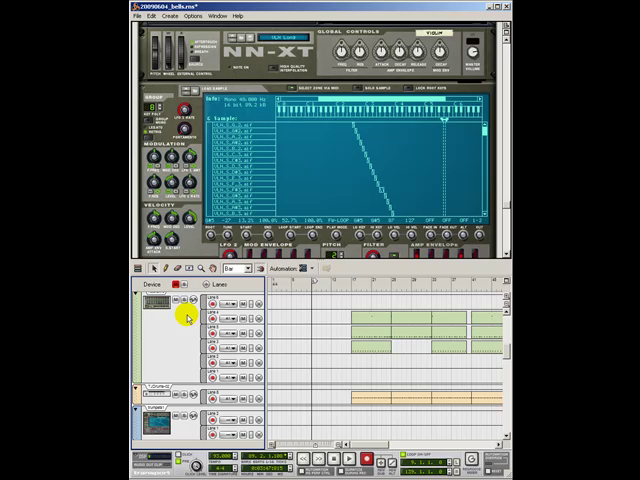640x480 pixels.
Task: Adjust the Master Volume knob
Action: [x=473, y=52]
